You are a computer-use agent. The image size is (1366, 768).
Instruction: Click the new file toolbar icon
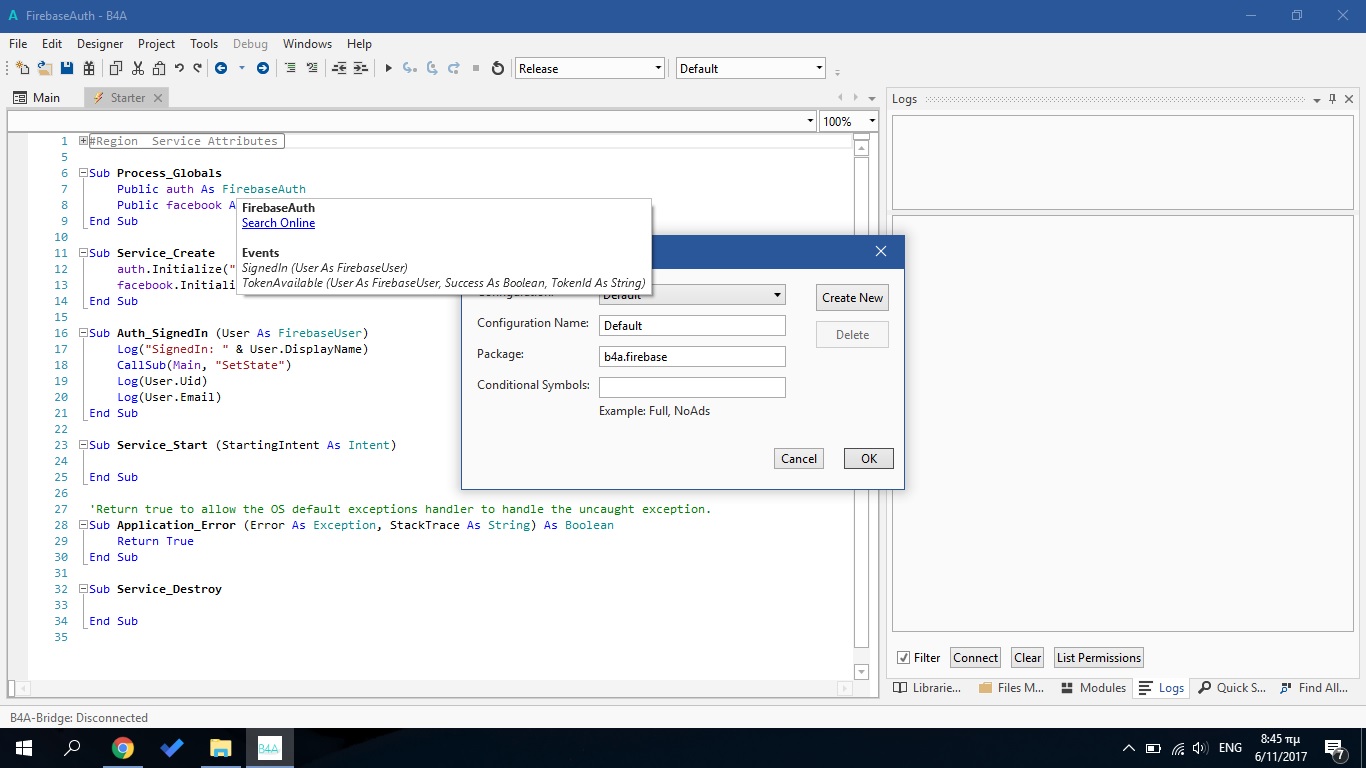coord(22,68)
